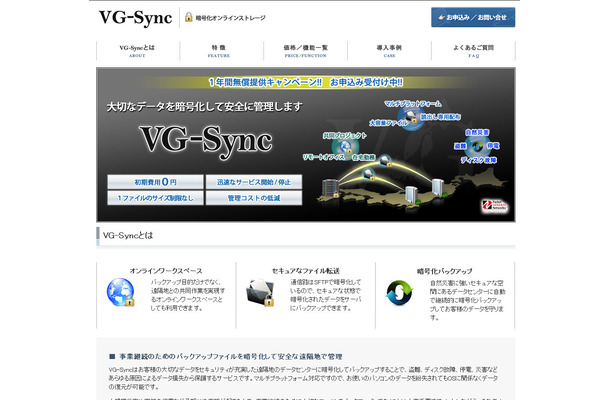
Task: Click the globe with lock icon for オンラインワークスペース
Action: (x=121, y=292)
